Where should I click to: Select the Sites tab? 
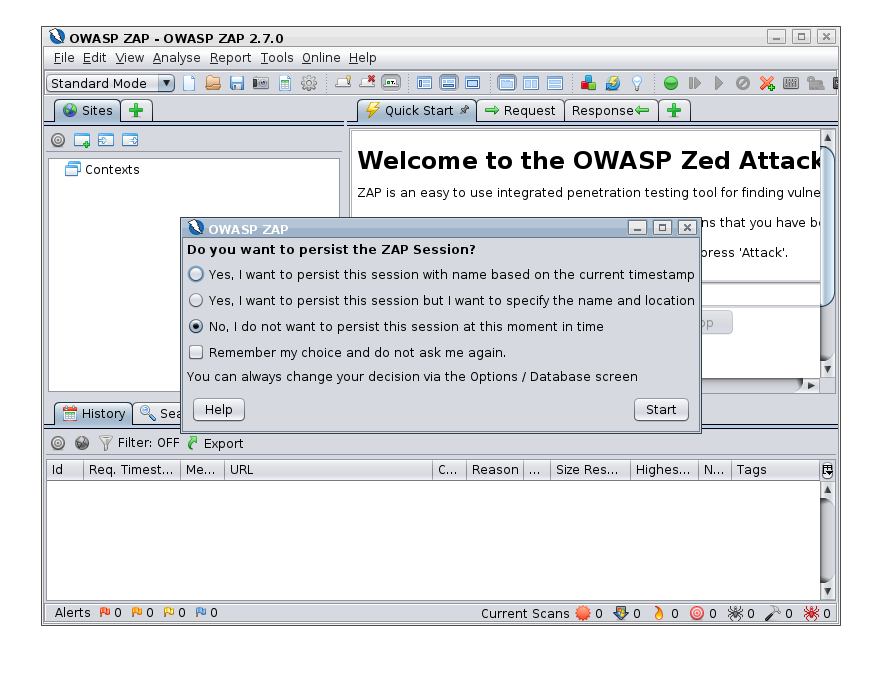[88, 111]
